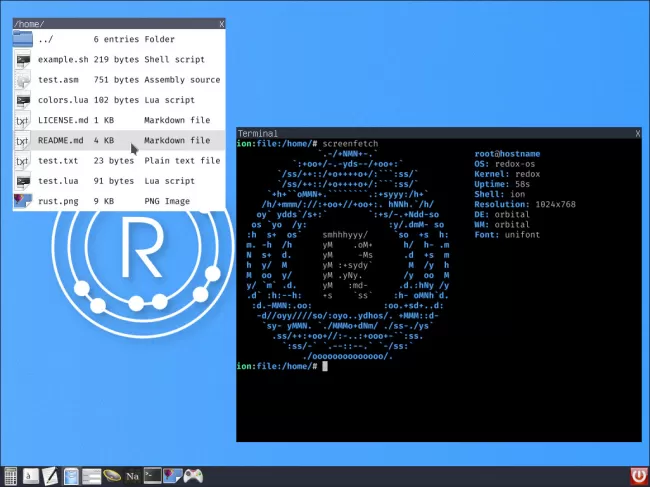Close the /home/ file manager window
Screen dimensions: 650x487
point(221,24)
